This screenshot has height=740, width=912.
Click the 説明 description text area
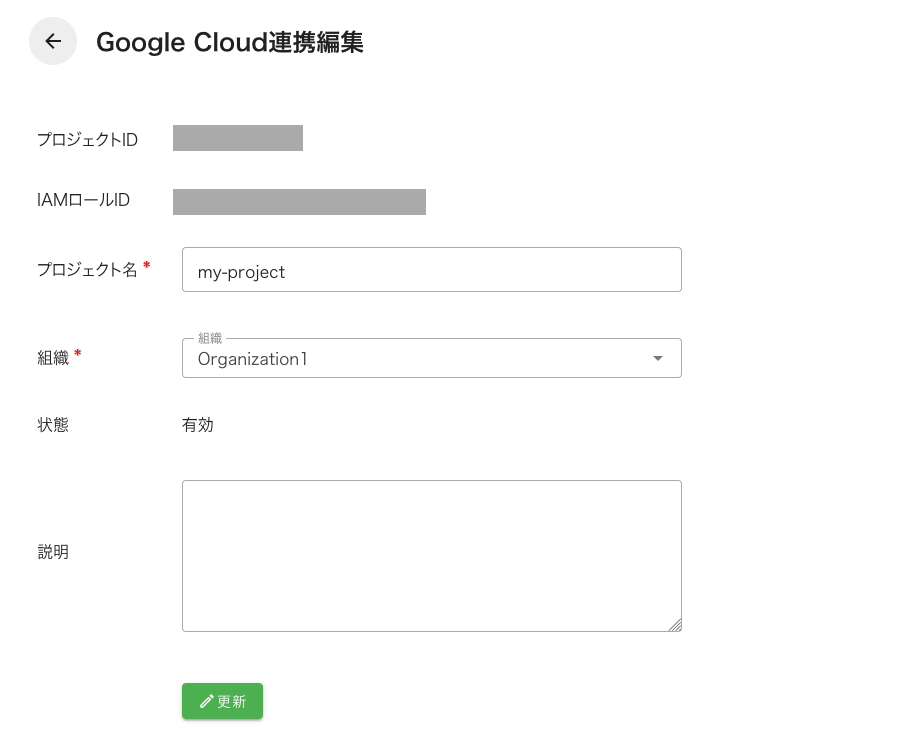tap(431, 555)
